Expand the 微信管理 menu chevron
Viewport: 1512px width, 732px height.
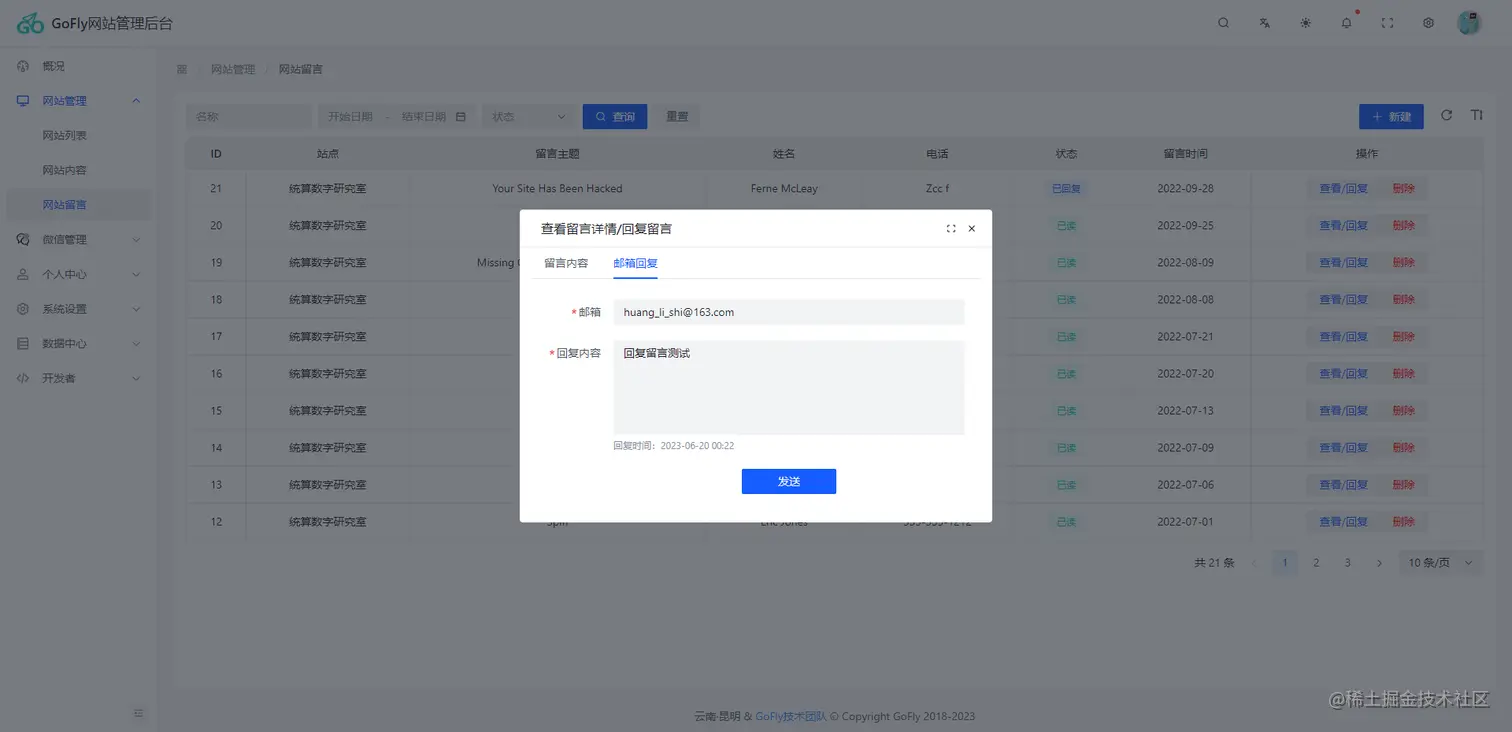click(x=136, y=240)
